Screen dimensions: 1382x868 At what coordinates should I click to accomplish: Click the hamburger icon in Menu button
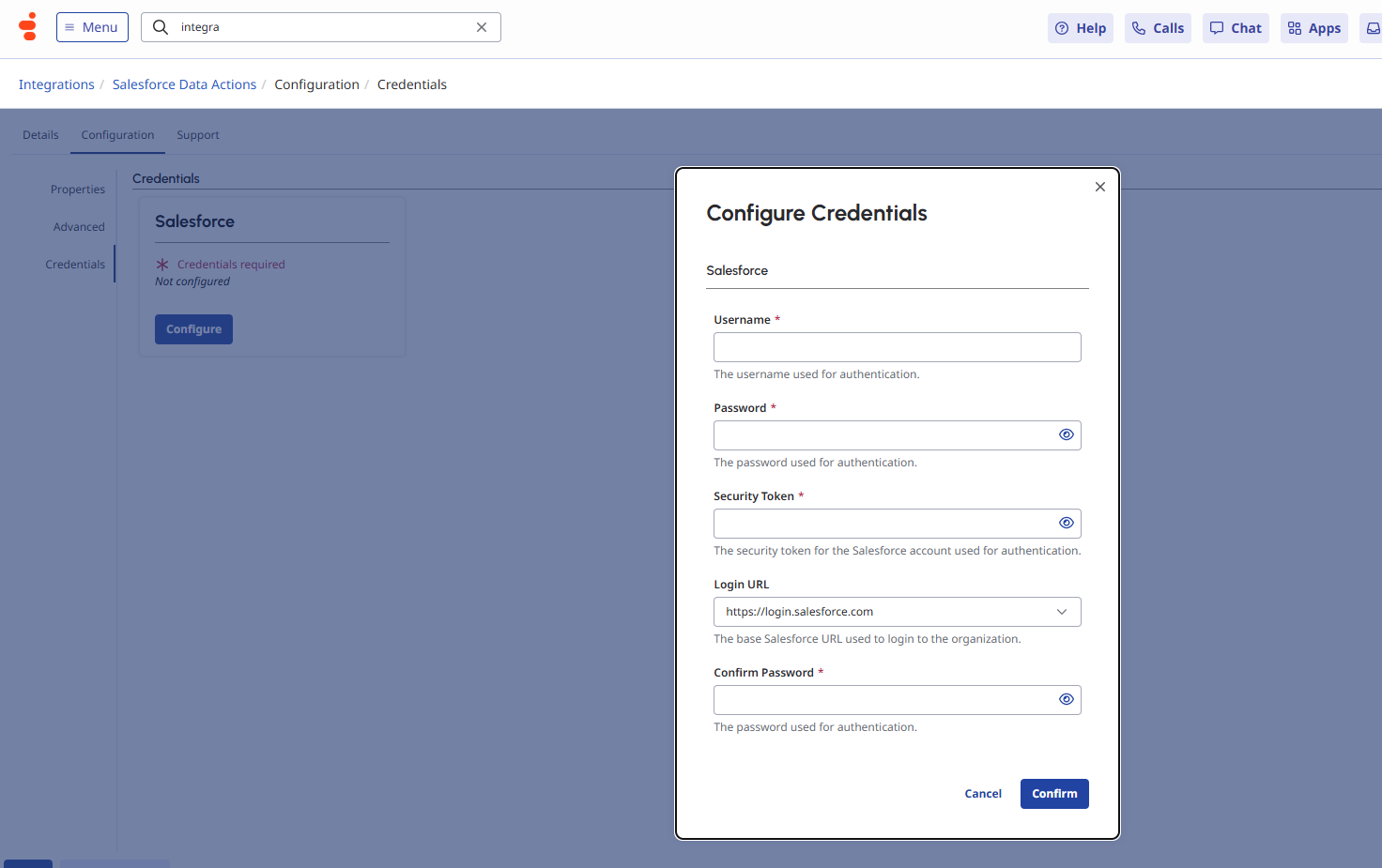pos(69,27)
